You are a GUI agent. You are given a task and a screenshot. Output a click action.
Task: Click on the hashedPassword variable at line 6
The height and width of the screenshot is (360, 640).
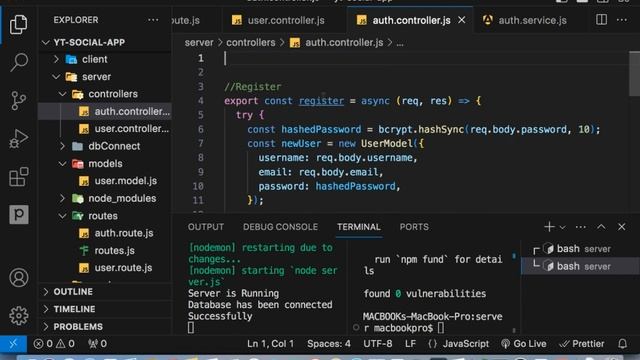click(321, 129)
